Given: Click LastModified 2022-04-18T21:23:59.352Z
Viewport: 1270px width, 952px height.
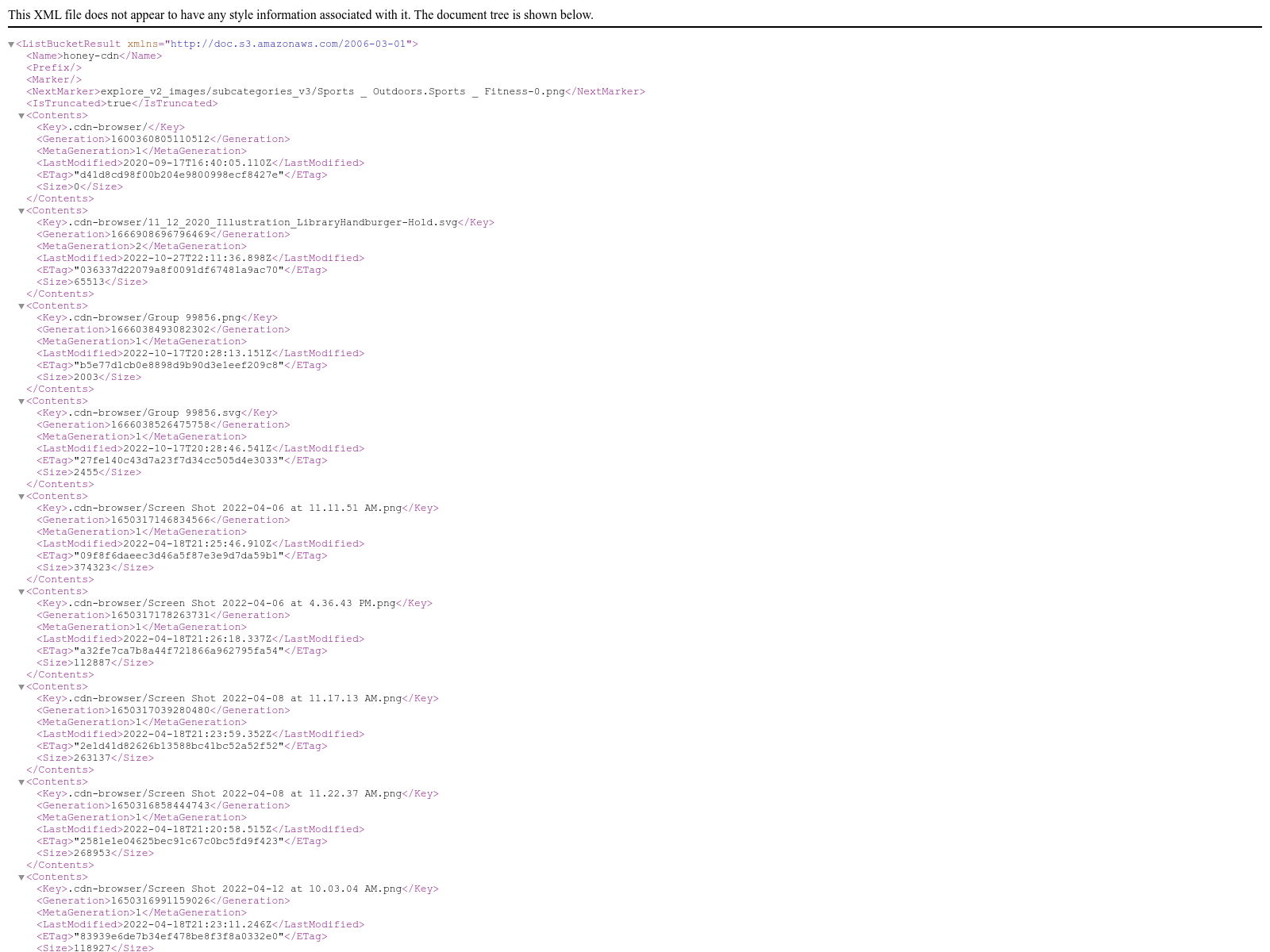Looking at the screenshot, I should pyautogui.click(x=198, y=734).
